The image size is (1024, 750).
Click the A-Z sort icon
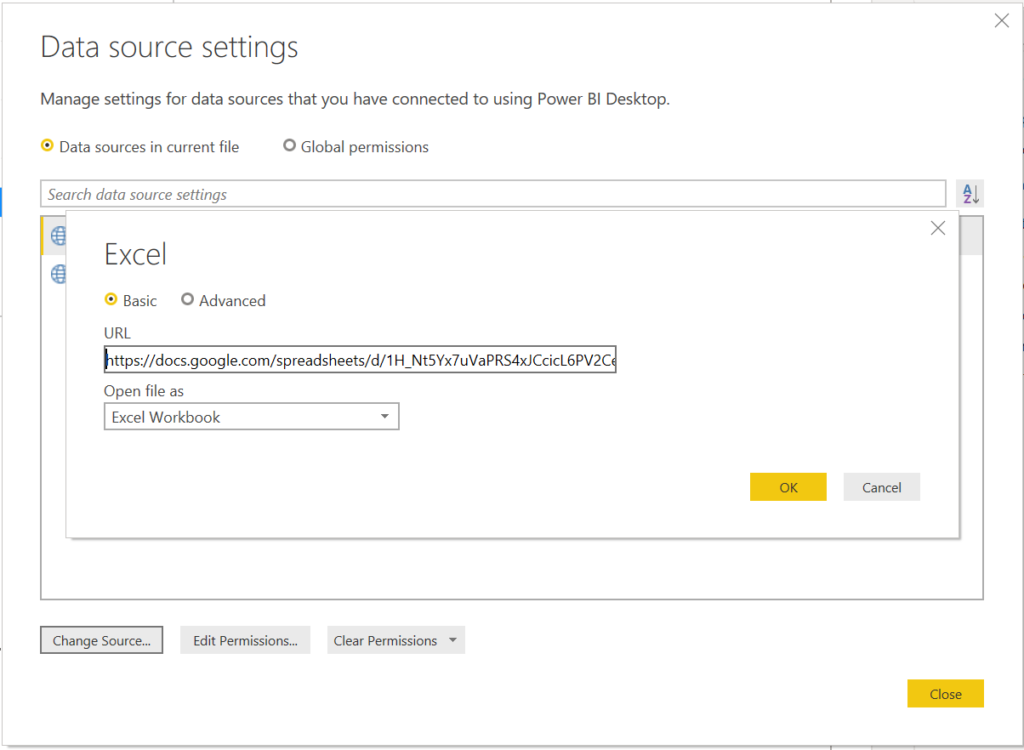pyautogui.click(x=969, y=194)
